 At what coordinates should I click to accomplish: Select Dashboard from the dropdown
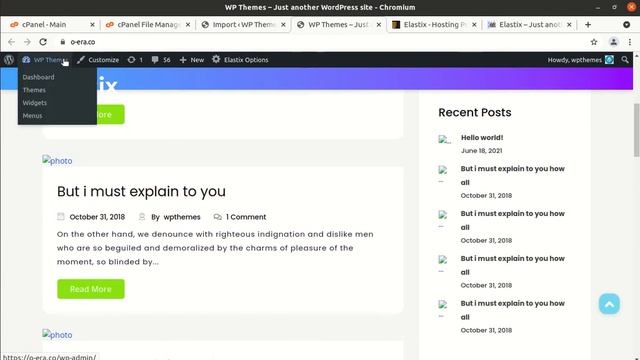coord(38,77)
